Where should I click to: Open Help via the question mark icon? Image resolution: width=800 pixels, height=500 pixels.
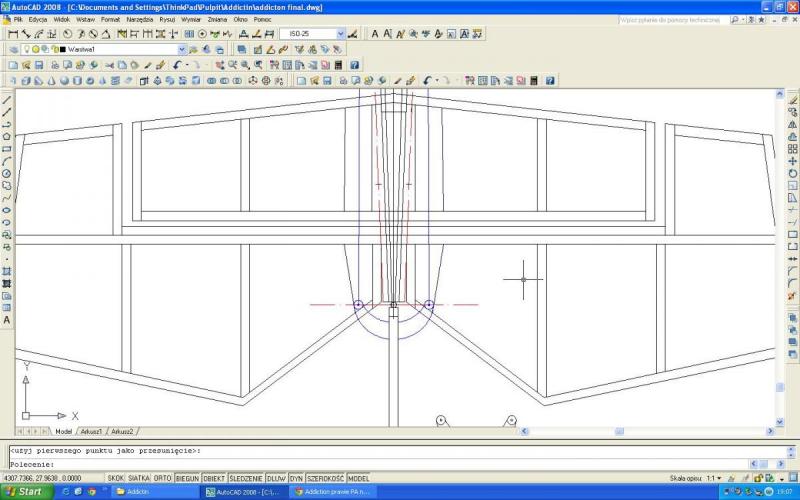pyautogui.click(x=354, y=65)
